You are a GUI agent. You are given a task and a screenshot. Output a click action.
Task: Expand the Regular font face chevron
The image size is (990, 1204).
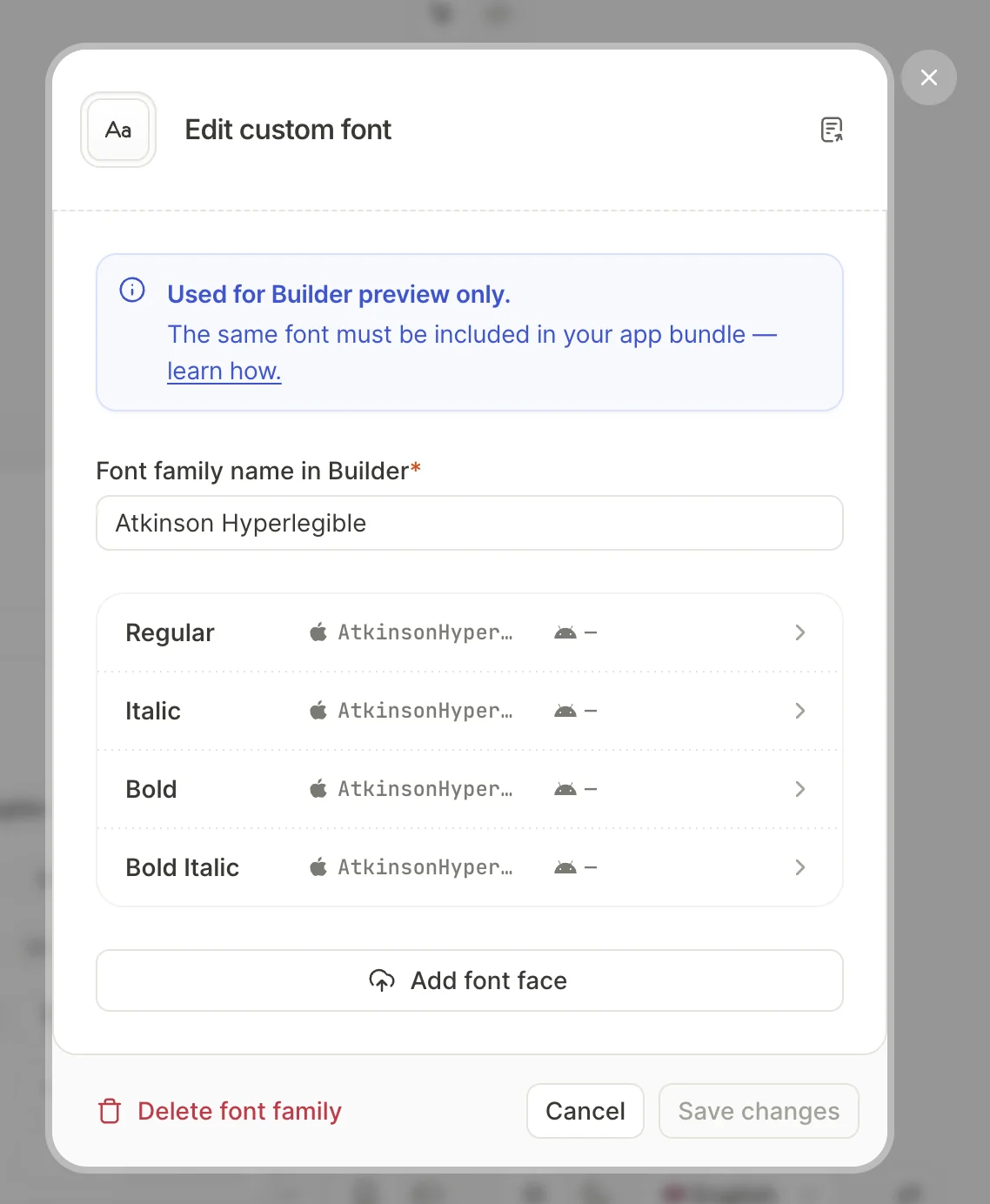[800, 632]
